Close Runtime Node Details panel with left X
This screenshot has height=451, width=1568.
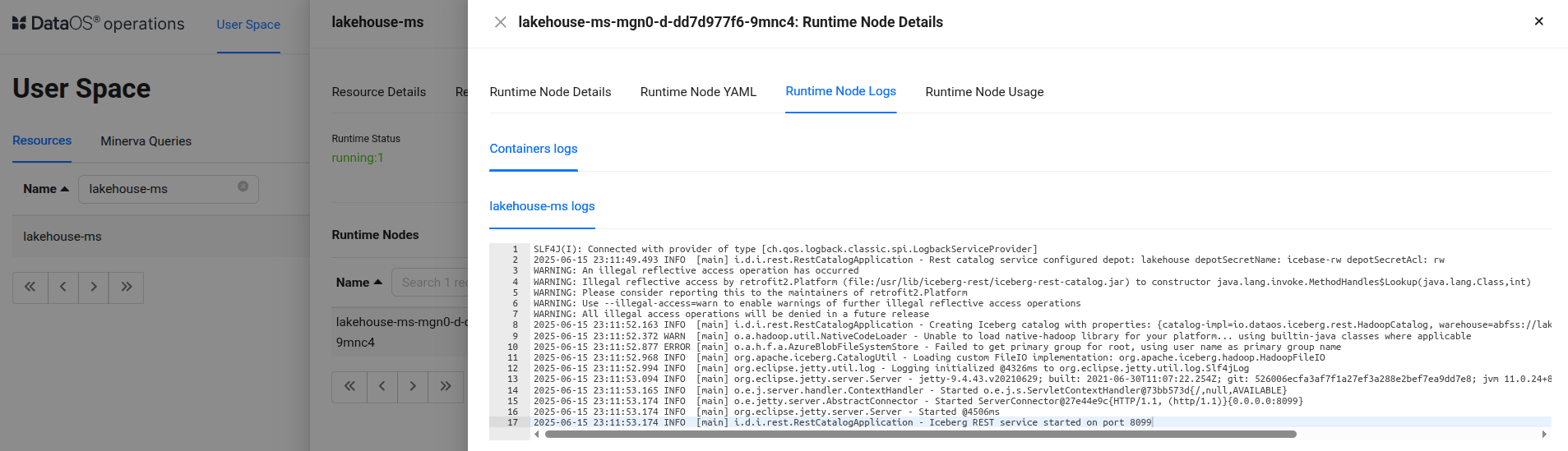(500, 22)
